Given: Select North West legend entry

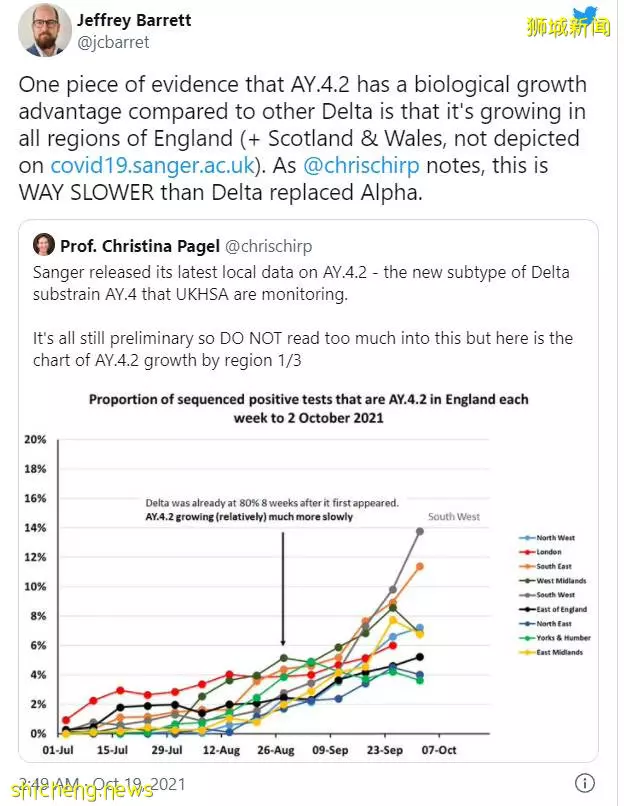Looking at the screenshot, I should coord(546,538).
